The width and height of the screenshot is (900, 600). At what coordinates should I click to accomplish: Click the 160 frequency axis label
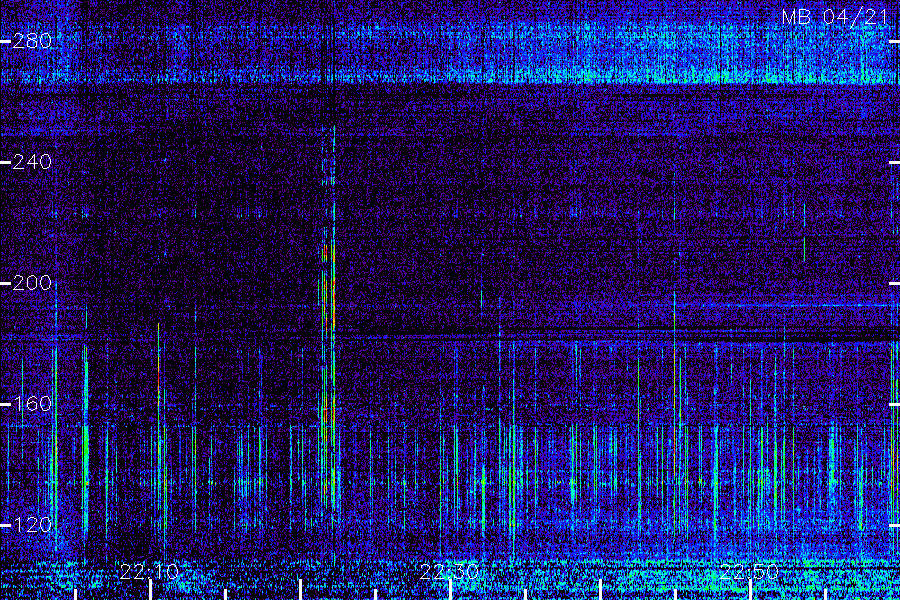coord(32,404)
